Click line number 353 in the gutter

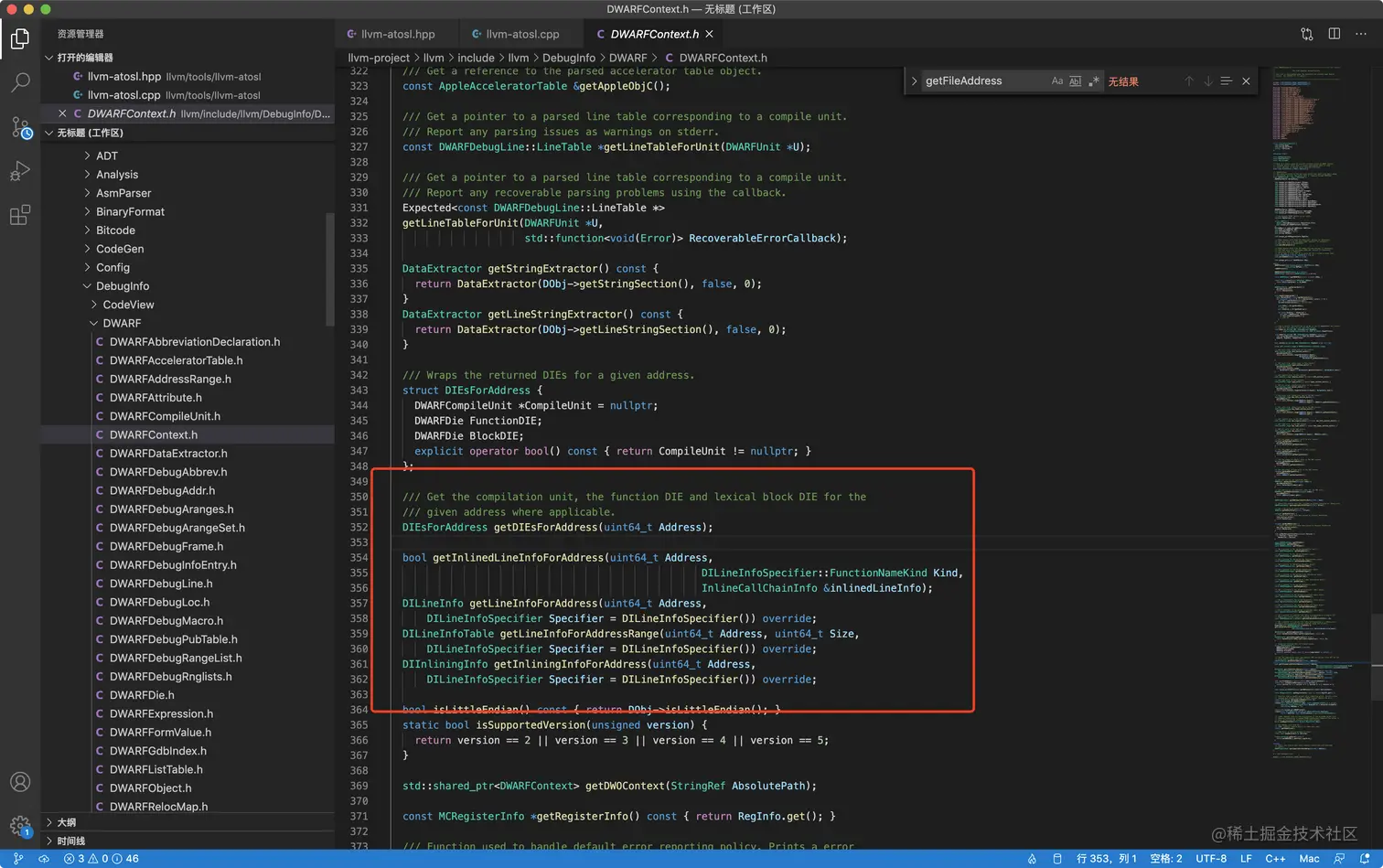359,542
